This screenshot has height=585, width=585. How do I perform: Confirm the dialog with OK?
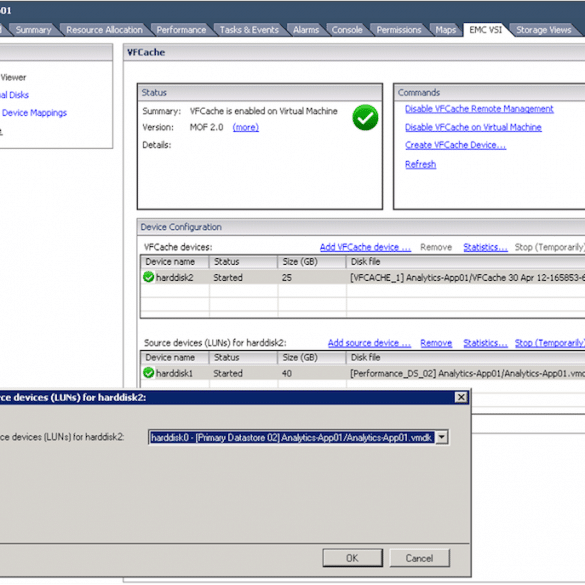352,558
